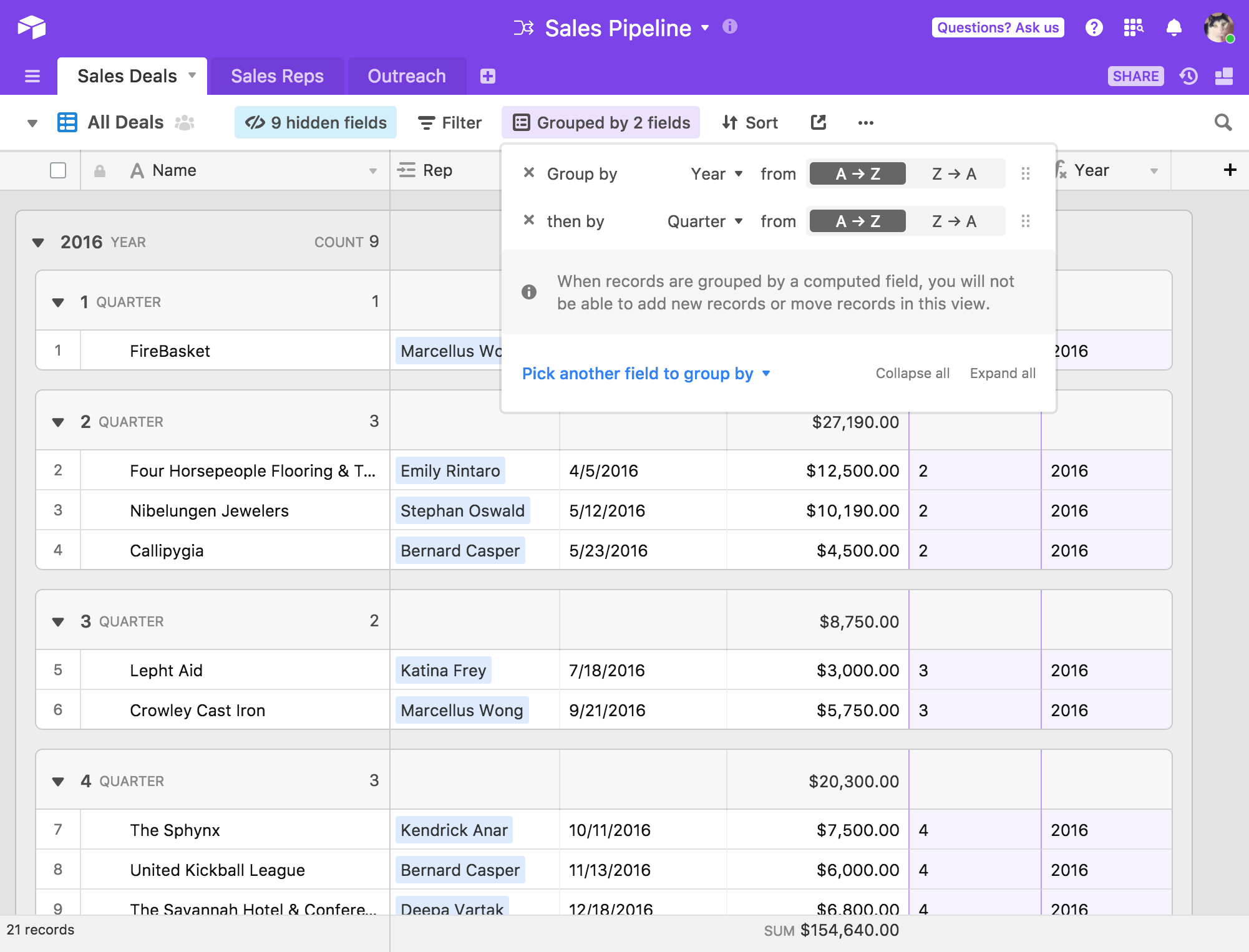Screen dimensions: 1249x952
Task: Set Year grouping order to A → Z
Action: coord(858,173)
